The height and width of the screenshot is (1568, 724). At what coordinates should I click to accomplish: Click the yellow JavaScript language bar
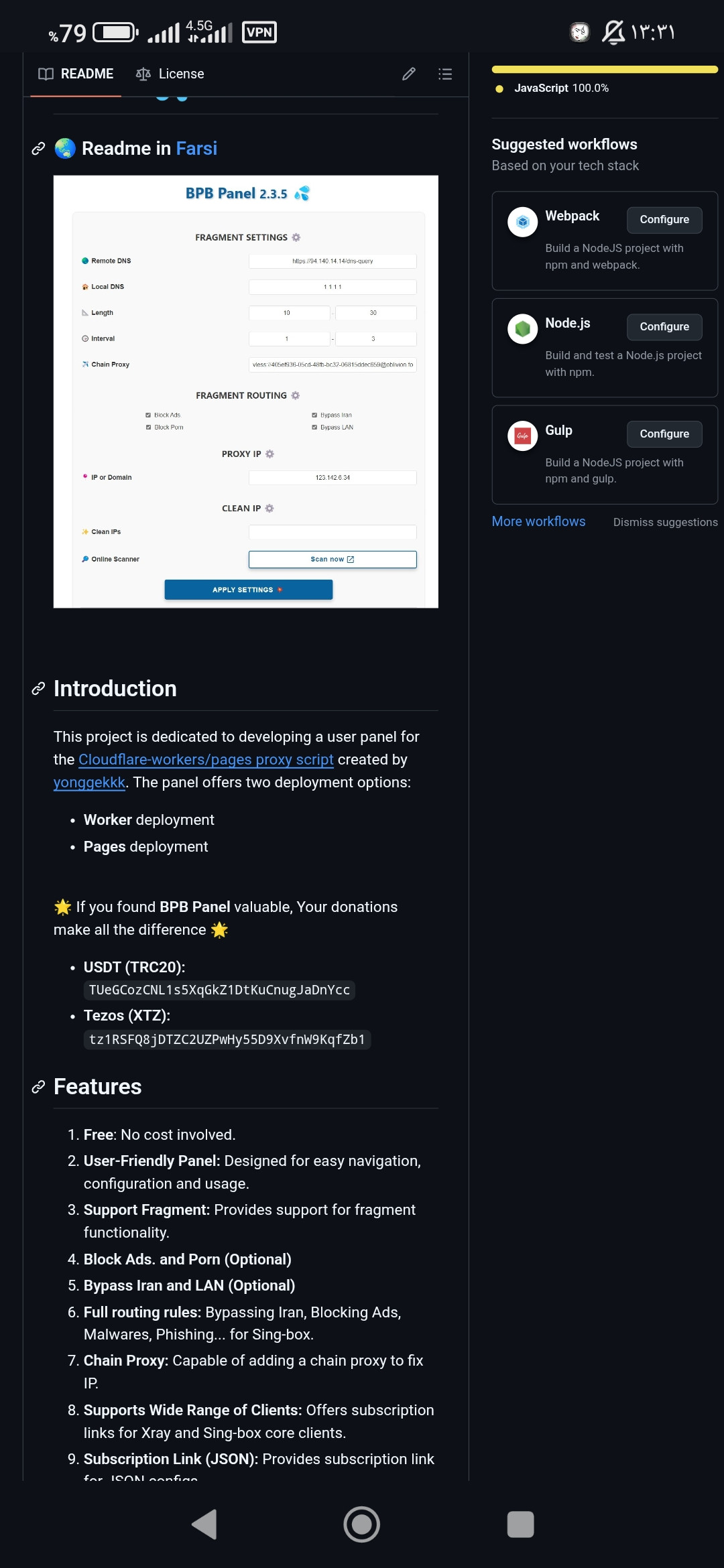click(x=605, y=69)
